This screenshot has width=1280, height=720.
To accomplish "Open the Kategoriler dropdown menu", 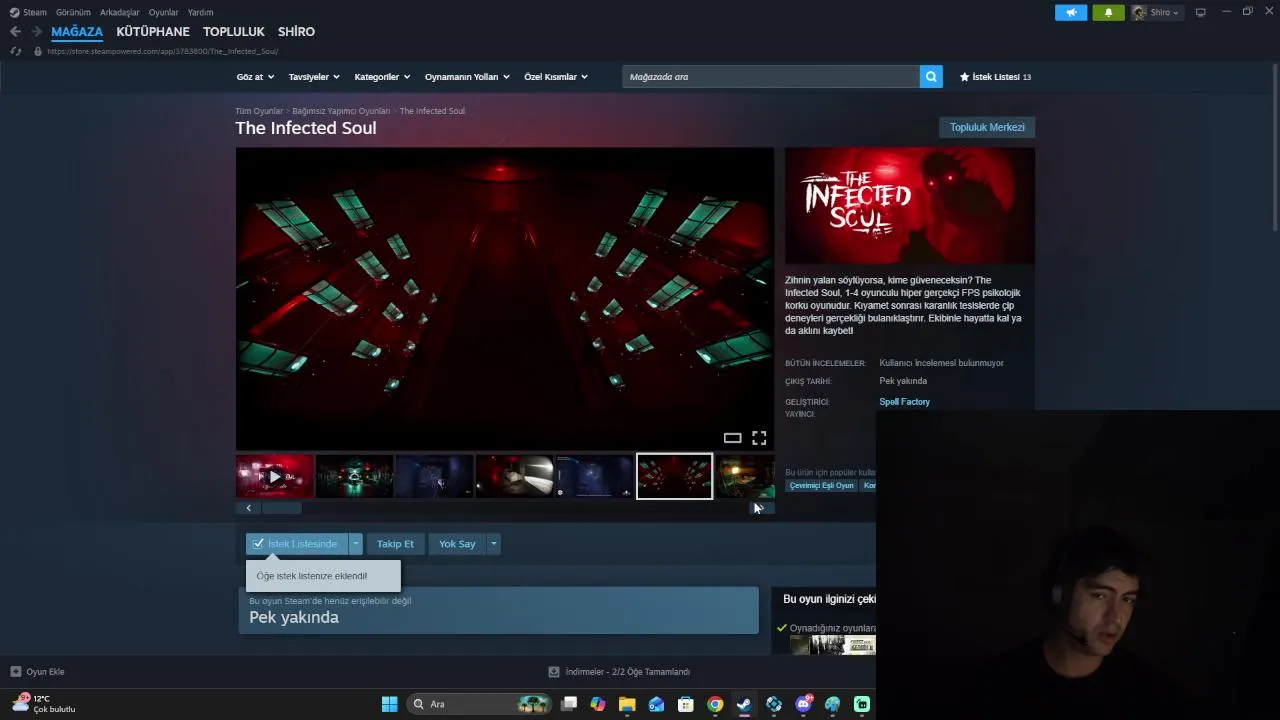I will point(382,77).
